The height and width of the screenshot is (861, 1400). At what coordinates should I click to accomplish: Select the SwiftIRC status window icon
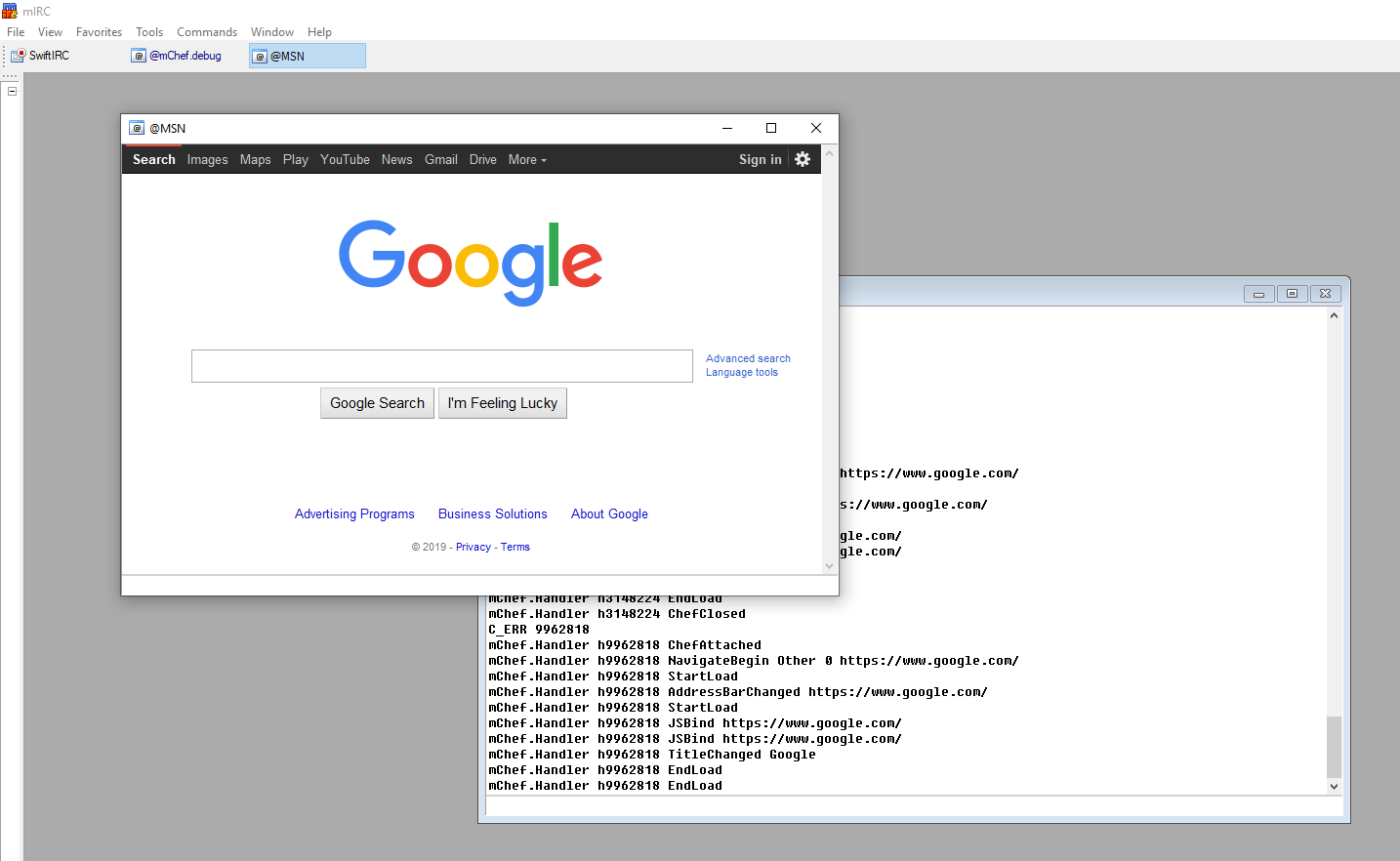tap(18, 56)
